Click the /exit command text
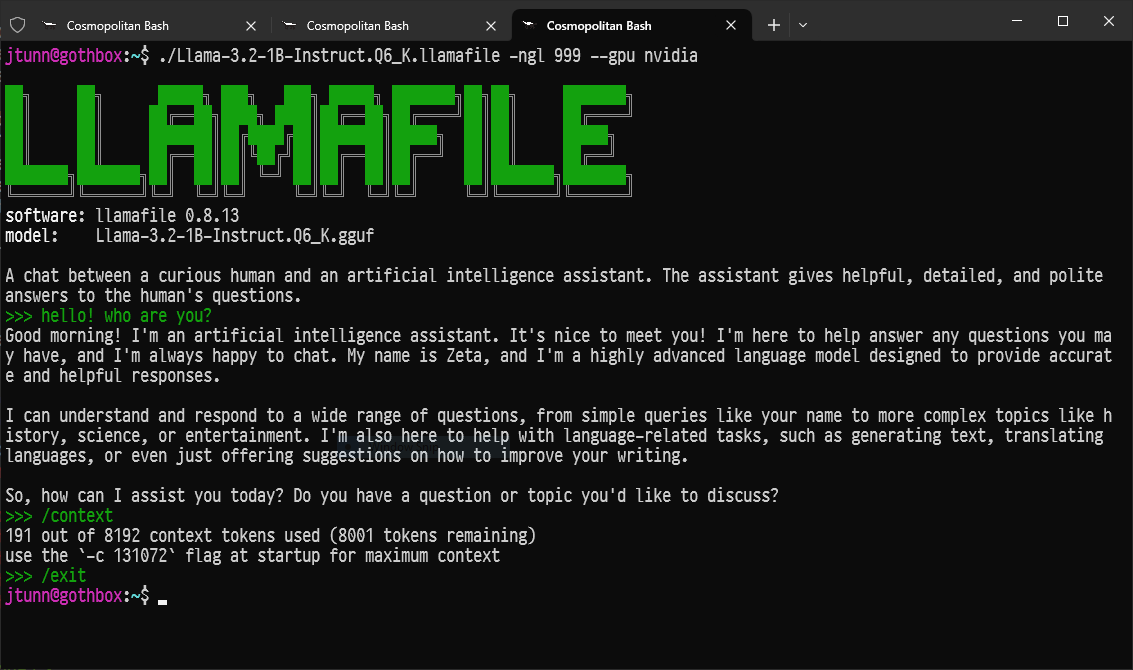This screenshot has height=670, width=1133. (64, 575)
